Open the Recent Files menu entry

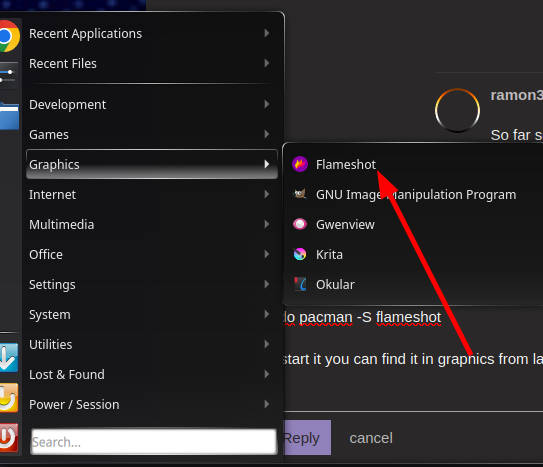152,64
